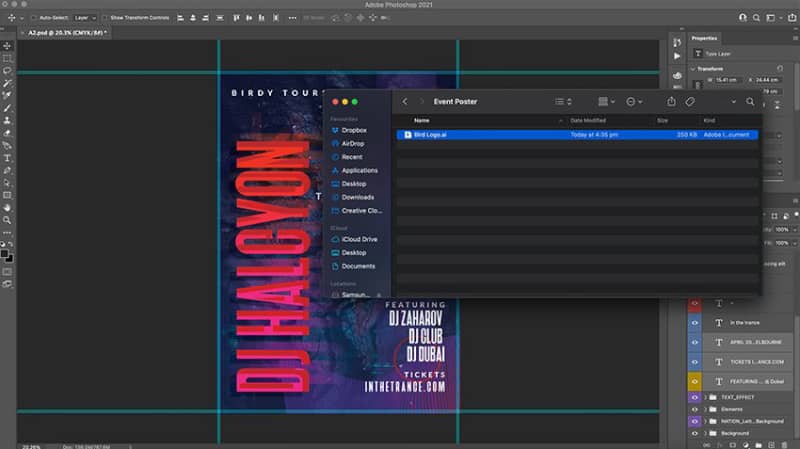This screenshot has width=800, height=449.
Task: Select the Horizontal Type tool
Action: [x=7, y=158]
